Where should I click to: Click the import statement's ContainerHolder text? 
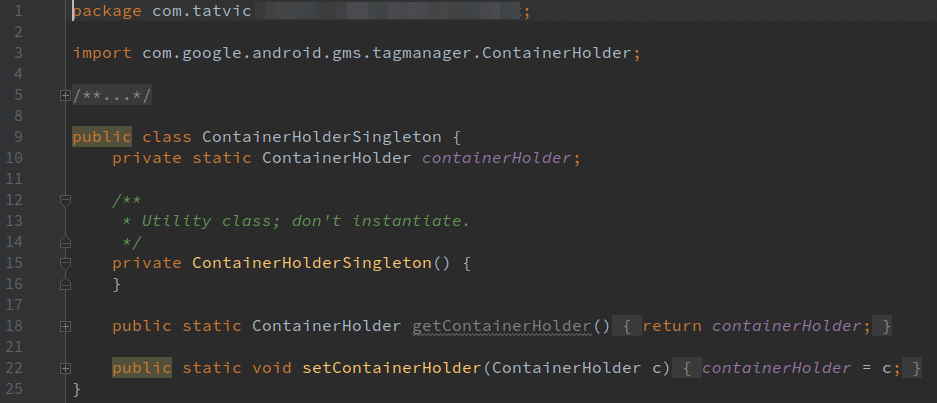coord(556,53)
